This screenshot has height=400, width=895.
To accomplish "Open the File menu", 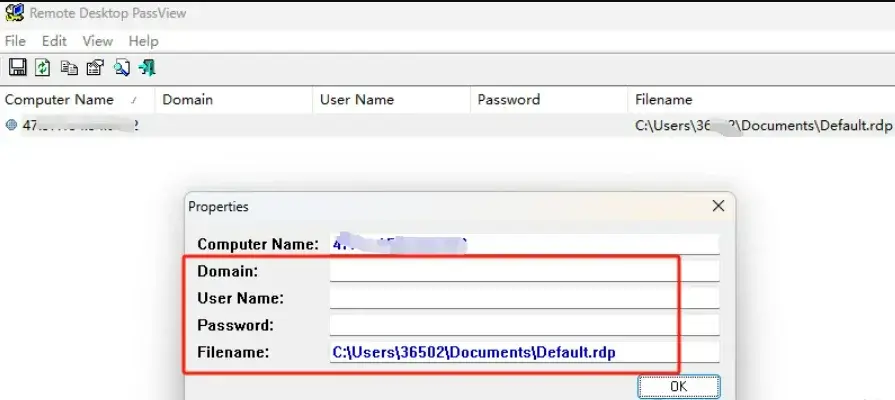I will tap(15, 41).
